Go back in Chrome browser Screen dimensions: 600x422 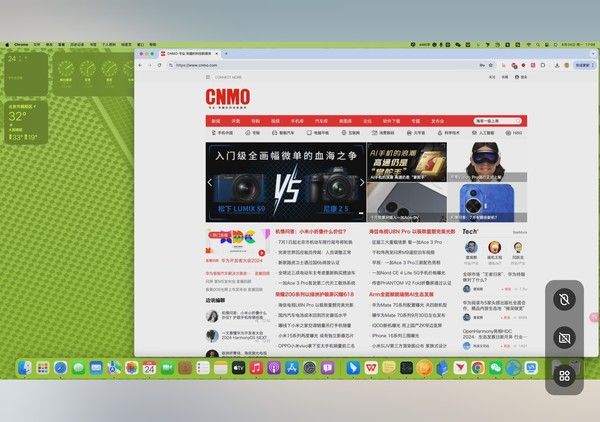(140, 65)
